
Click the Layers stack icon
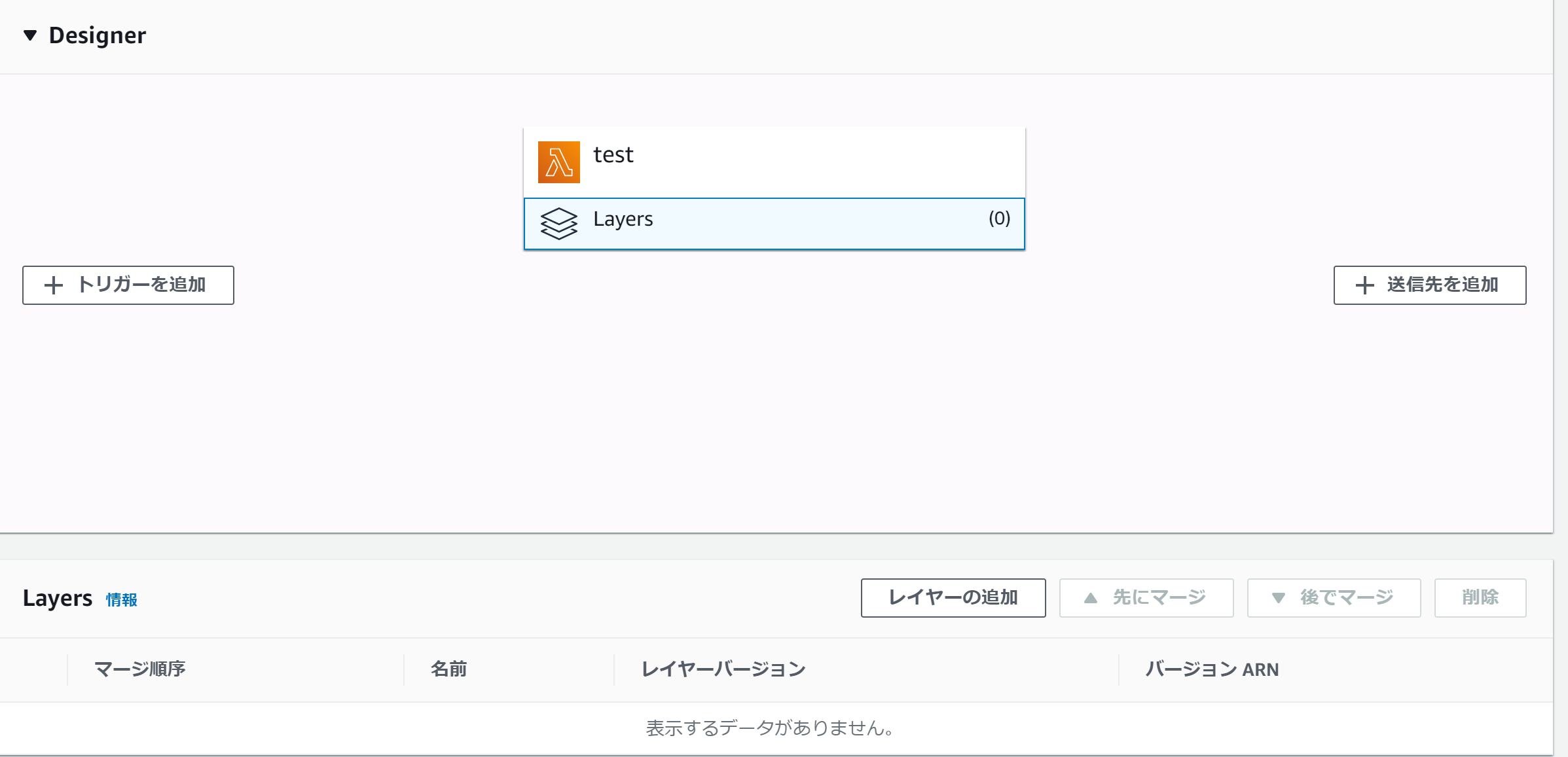558,223
